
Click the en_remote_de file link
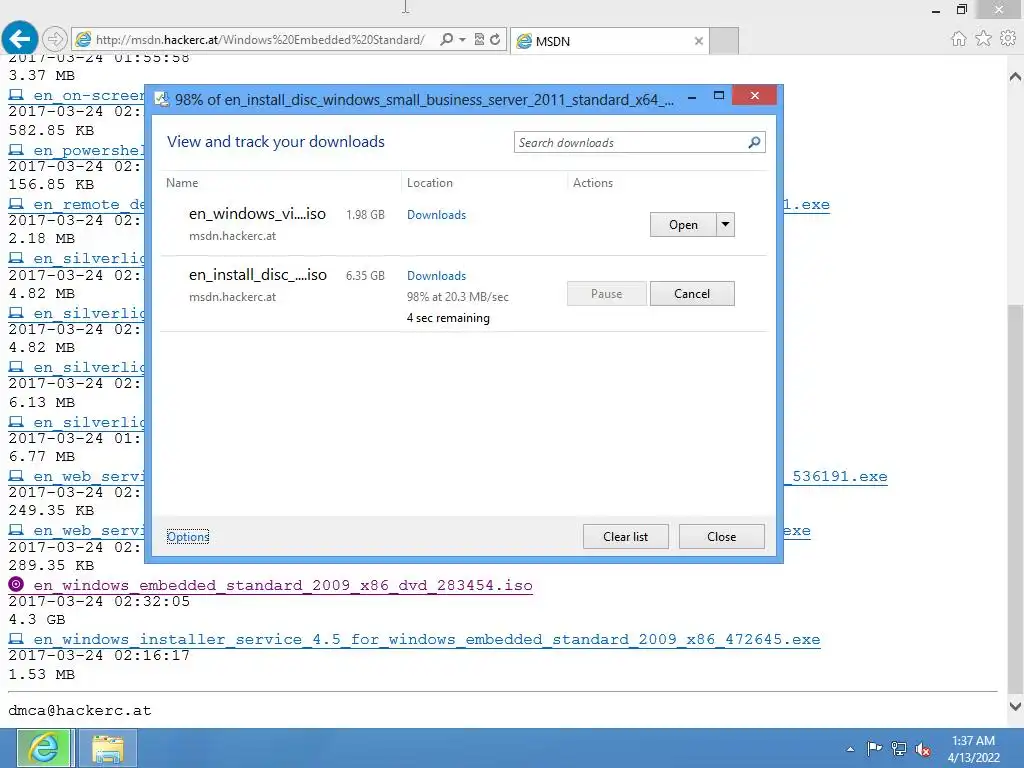89,204
